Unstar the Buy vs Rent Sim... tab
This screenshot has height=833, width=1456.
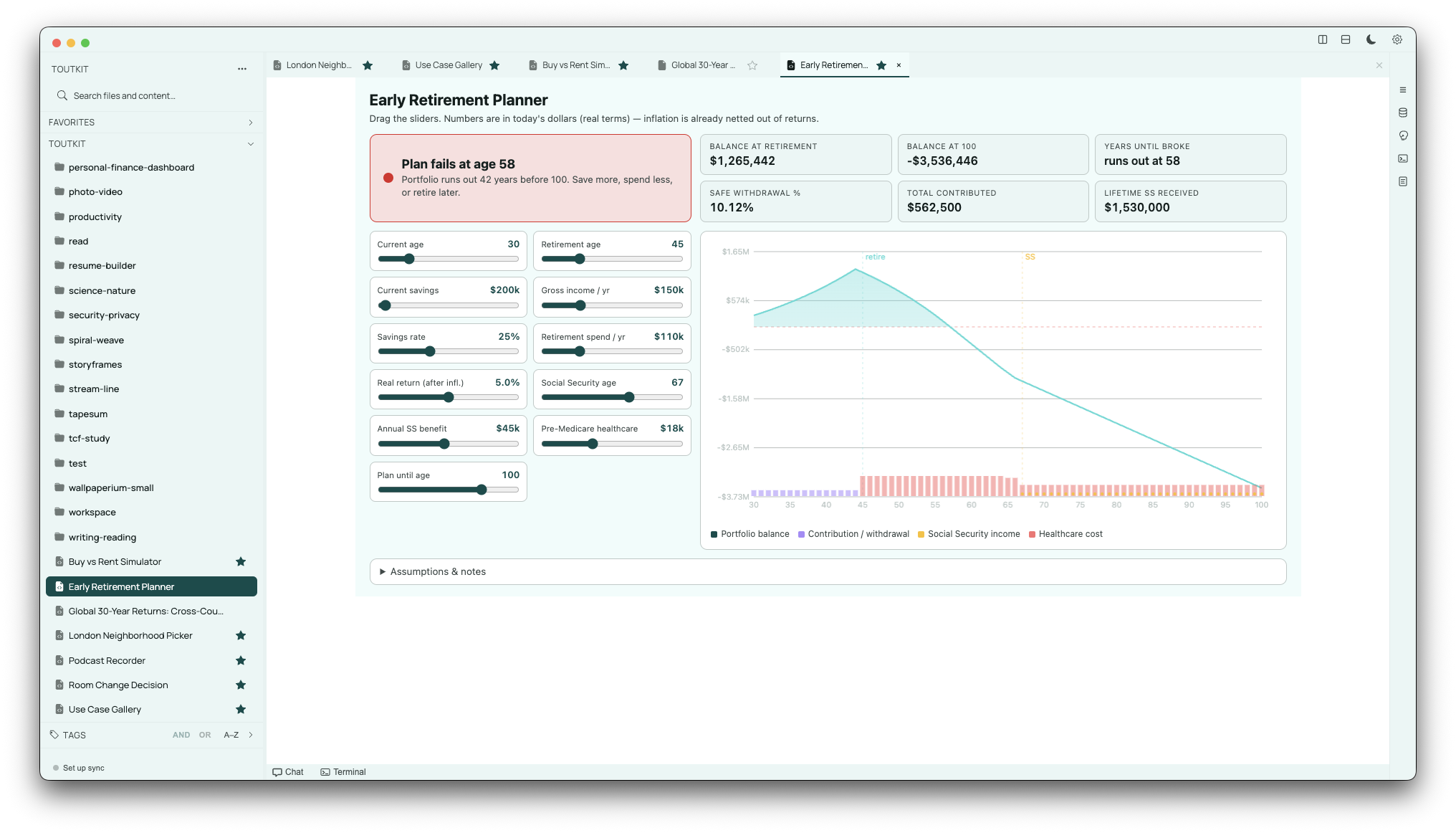[x=623, y=65]
